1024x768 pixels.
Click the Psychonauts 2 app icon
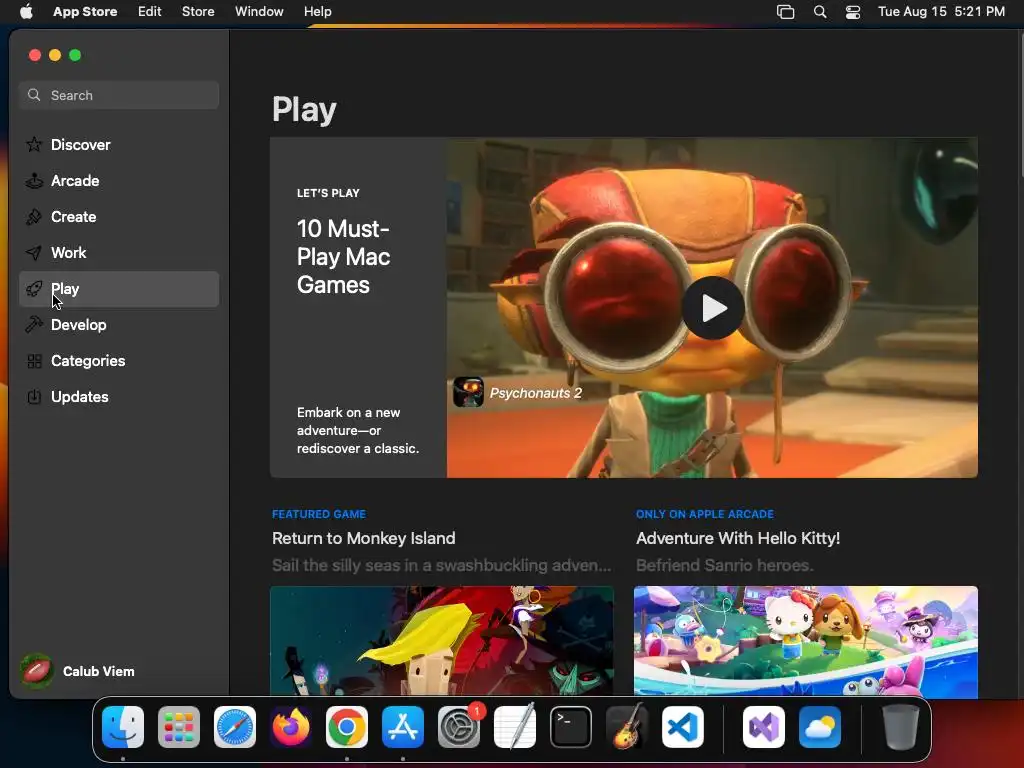click(468, 392)
